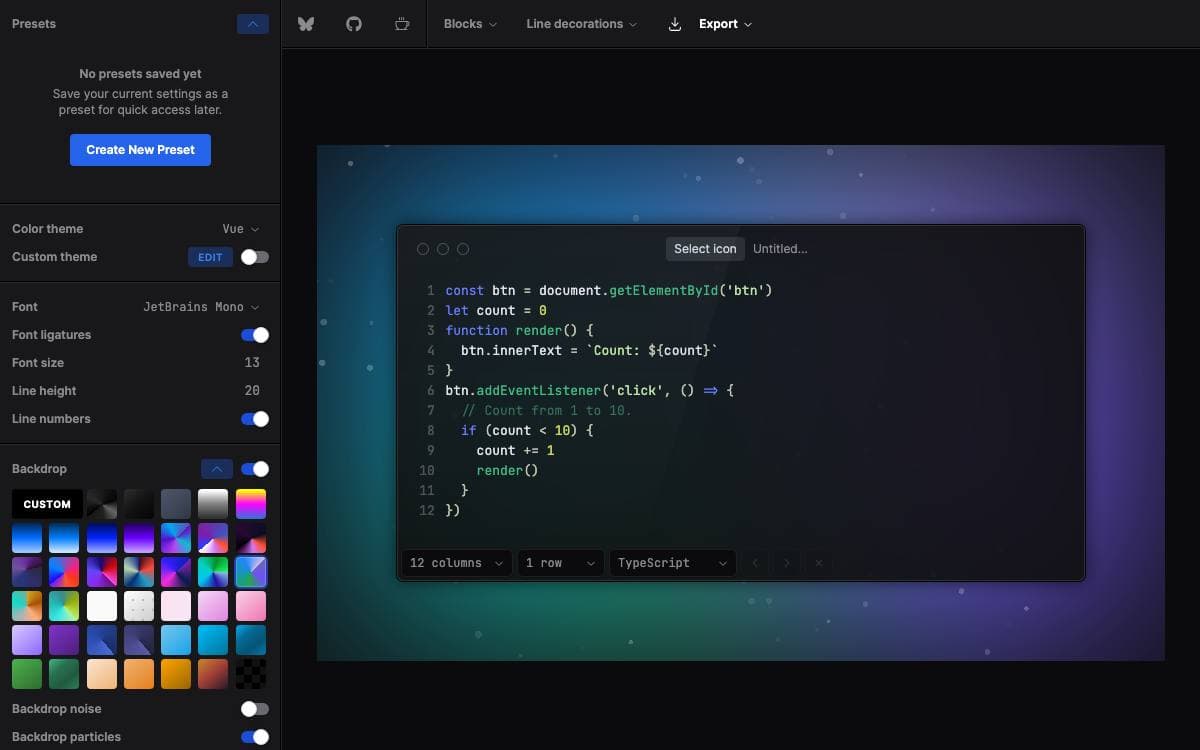Click the 'No presets saved yet' text
This screenshot has height=750, width=1200.
[140, 74]
